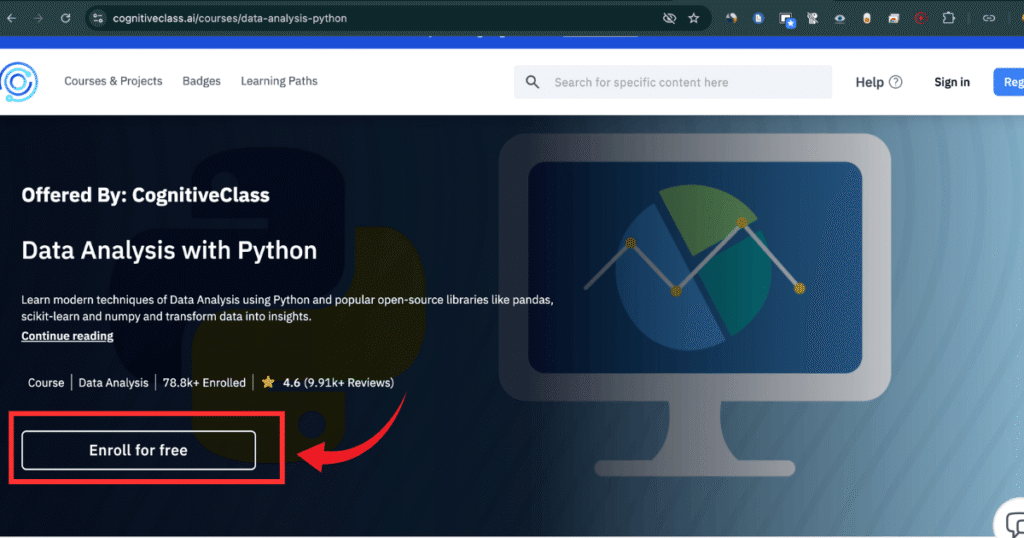The image size is (1024, 538).
Task: Click the CognitiveClass logo icon
Action: point(18,82)
